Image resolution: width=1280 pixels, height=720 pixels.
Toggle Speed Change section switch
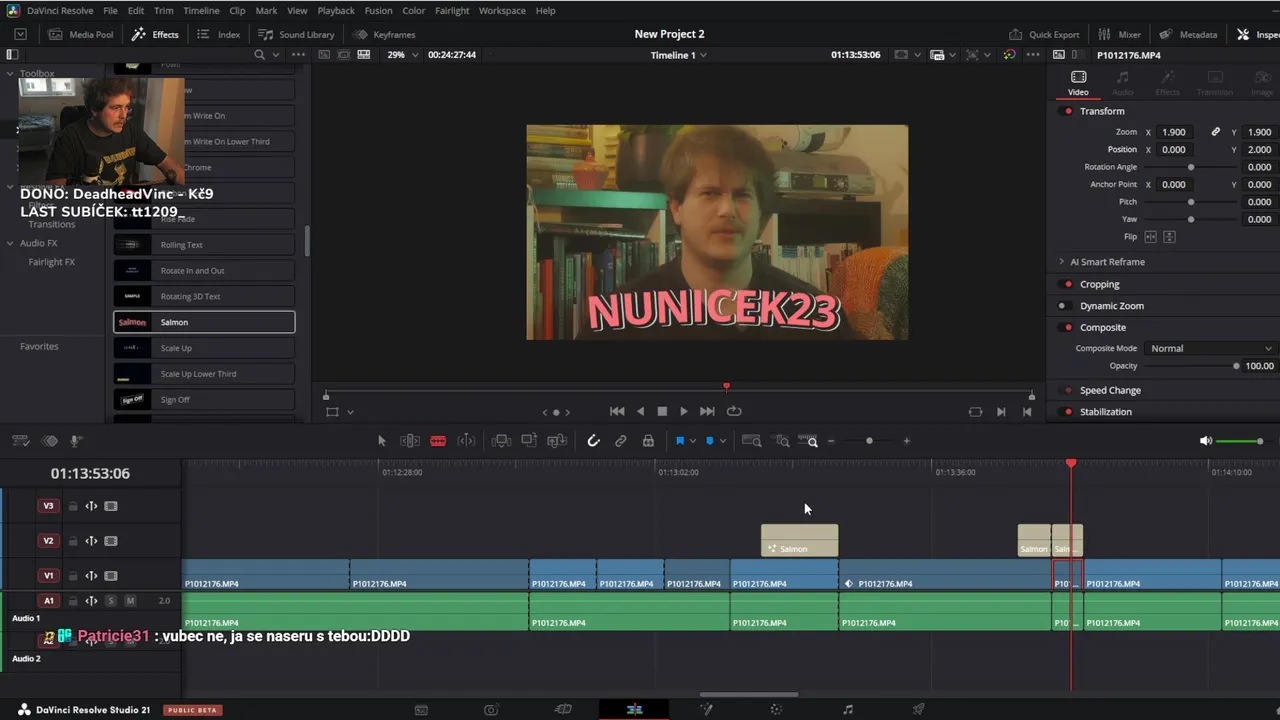1068,390
